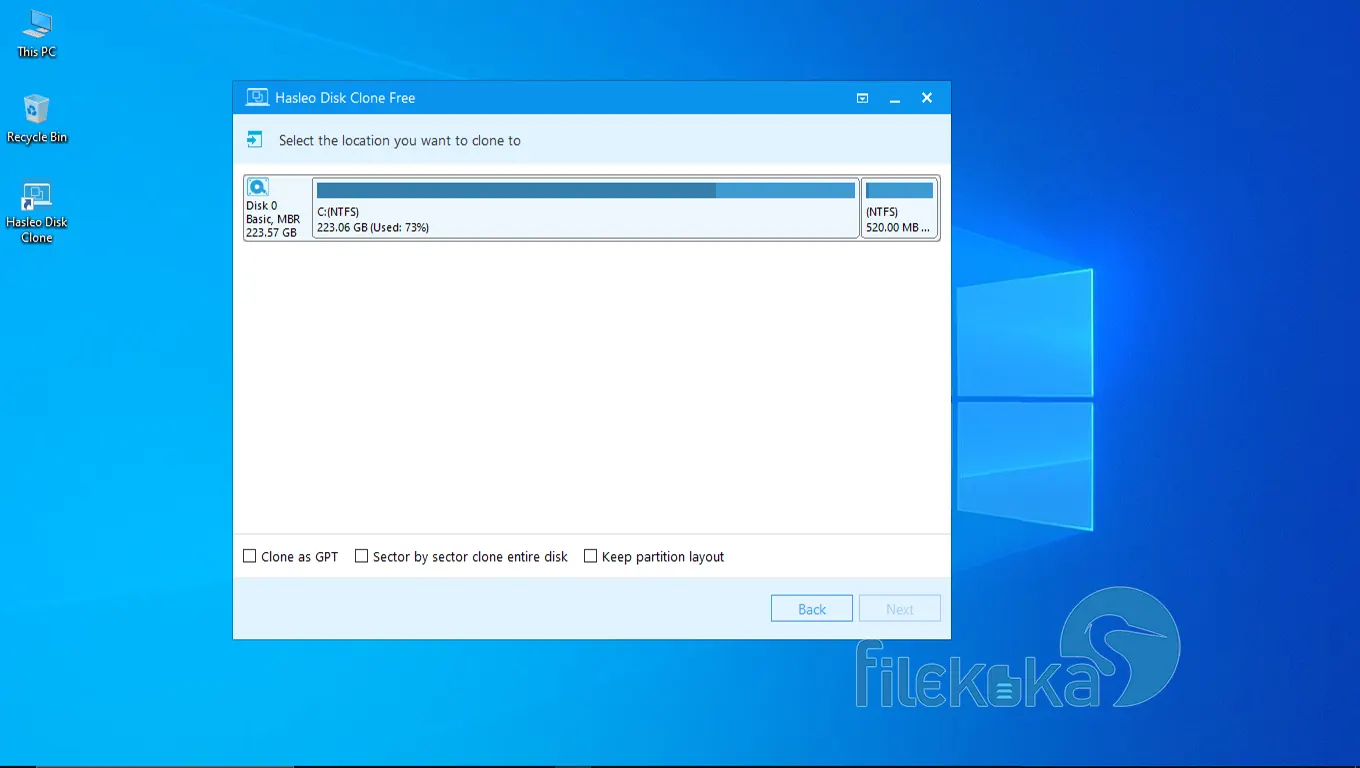Open the Recycle Bin icon

point(37,119)
